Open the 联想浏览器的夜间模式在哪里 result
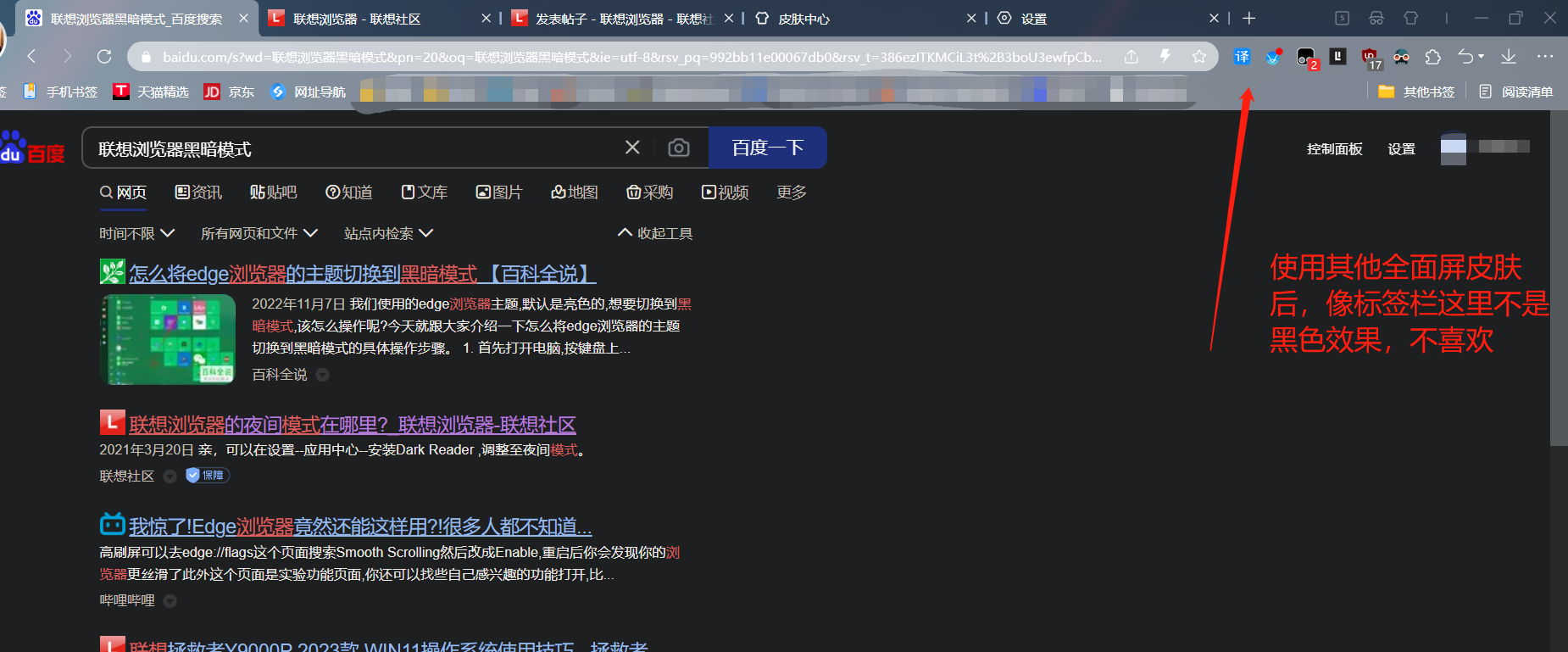 point(353,425)
